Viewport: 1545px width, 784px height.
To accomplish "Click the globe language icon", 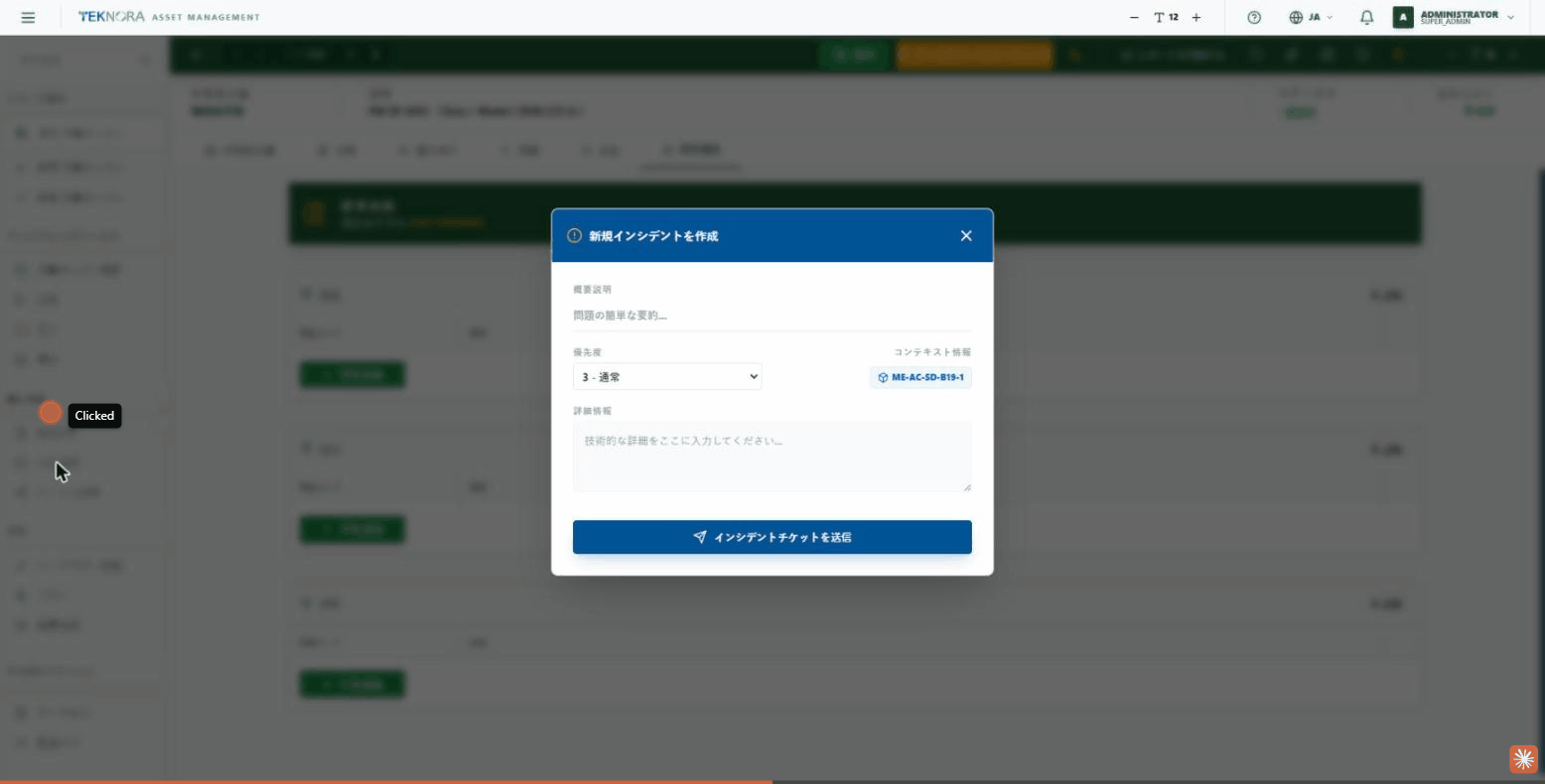I will click(1296, 18).
